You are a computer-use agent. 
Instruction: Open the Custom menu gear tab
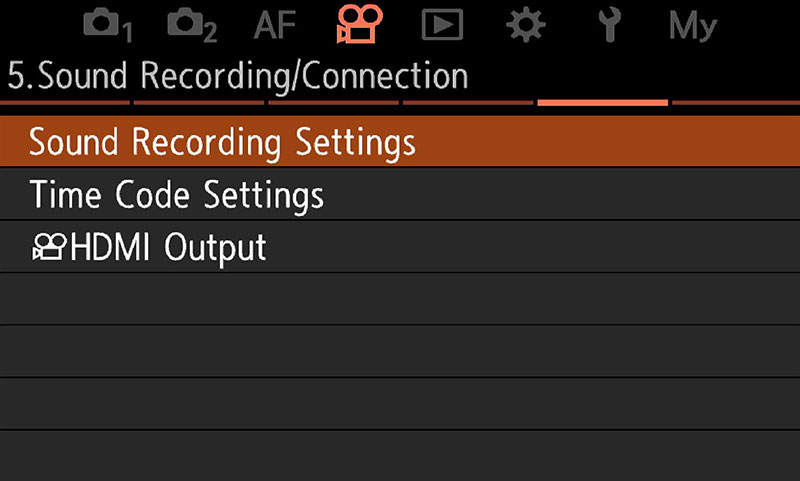(524, 26)
